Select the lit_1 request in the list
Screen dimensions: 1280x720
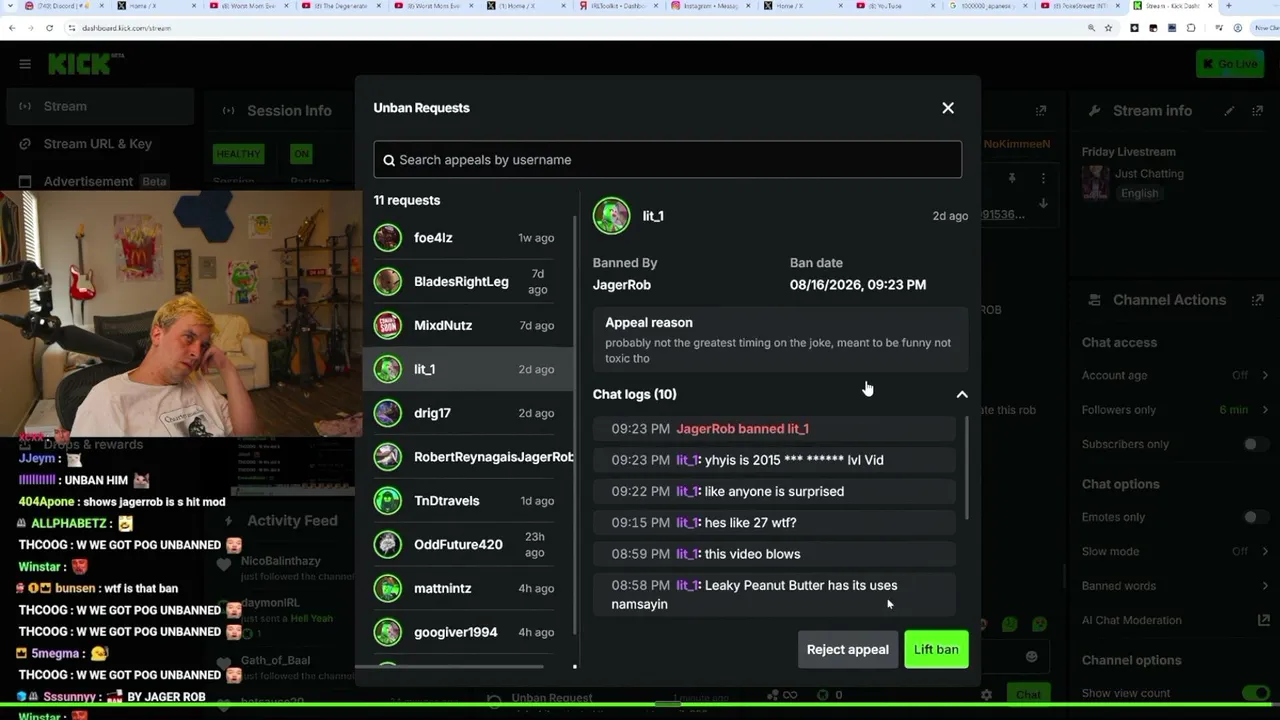pos(468,369)
